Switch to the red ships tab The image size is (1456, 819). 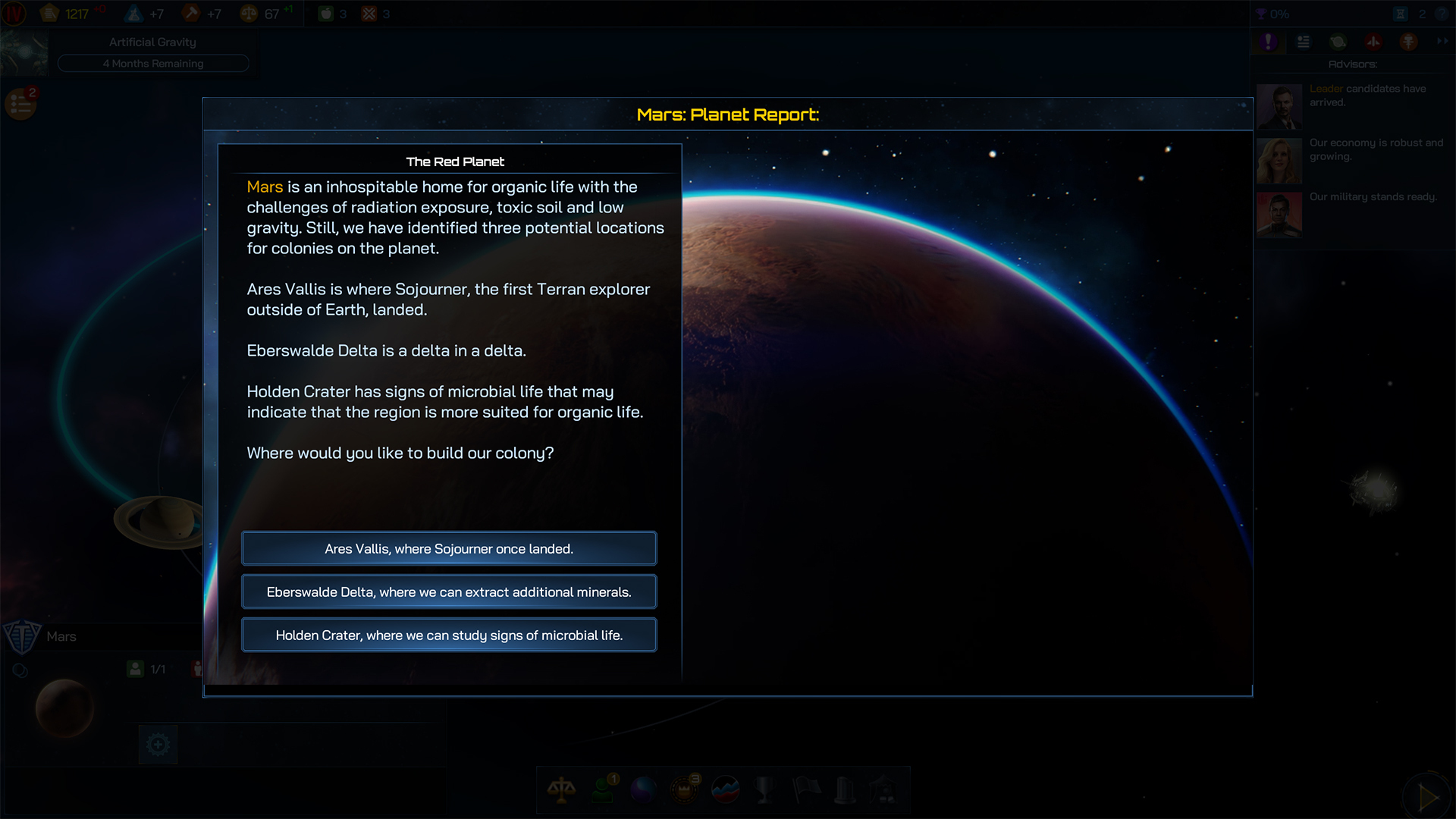(1373, 42)
